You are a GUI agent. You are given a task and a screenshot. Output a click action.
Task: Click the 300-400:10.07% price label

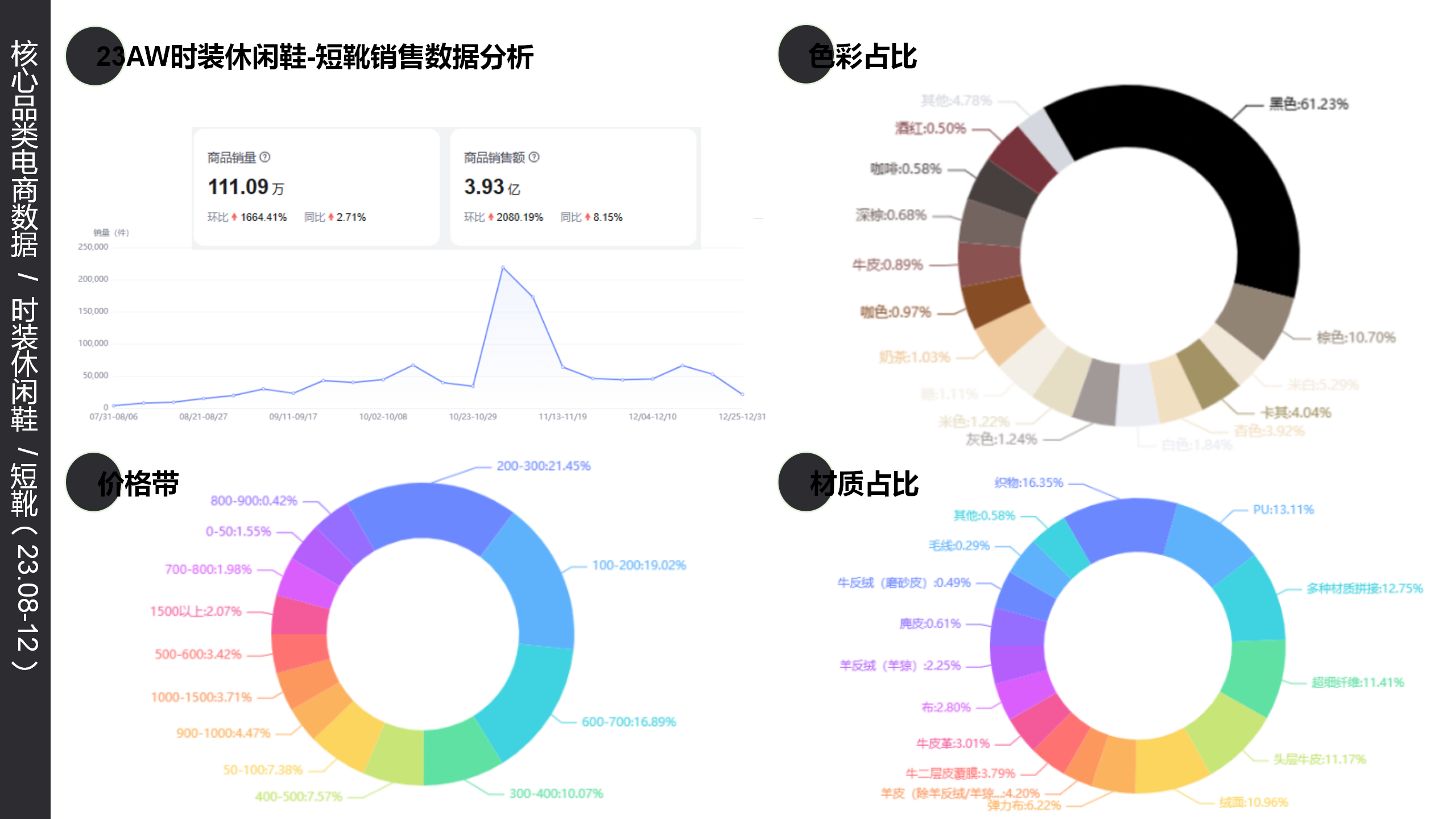556,793
